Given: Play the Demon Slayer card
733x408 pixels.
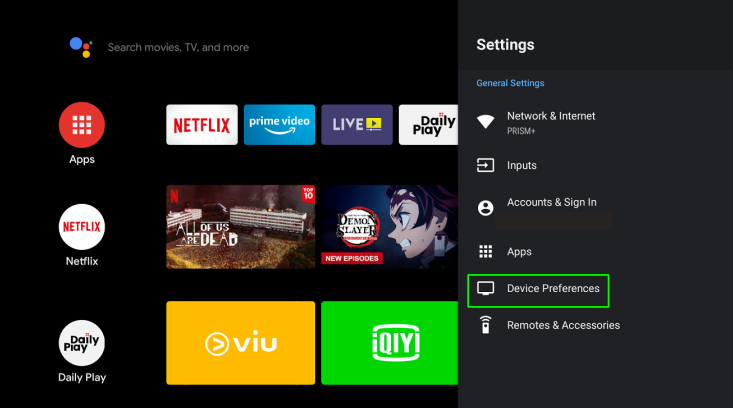Looking at the screenshot, I should [x=389, y=227].
